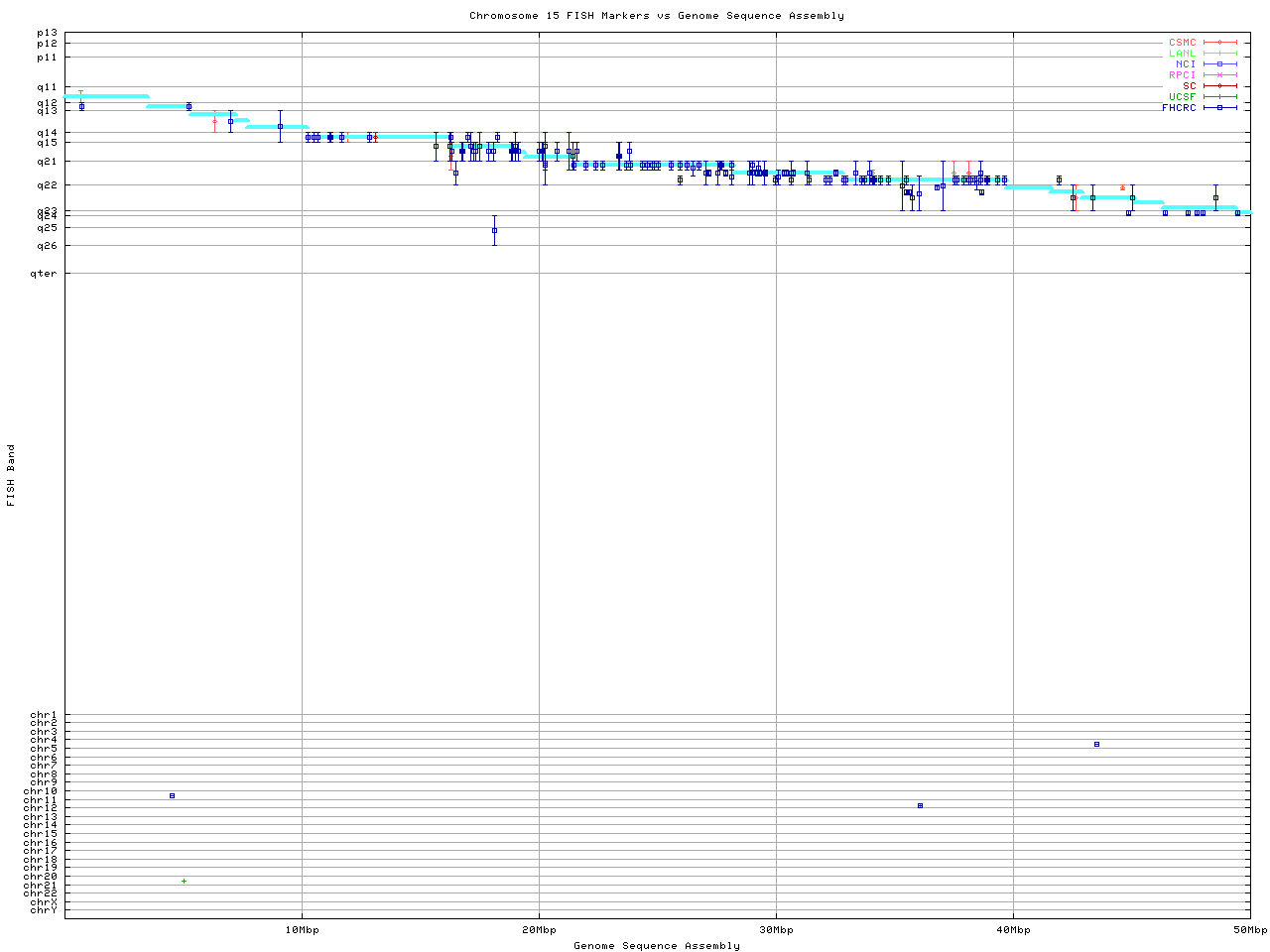Click the 'FISH Band' y-axis label
Viewport: 1270px width, 952px height.
[11, 475]
